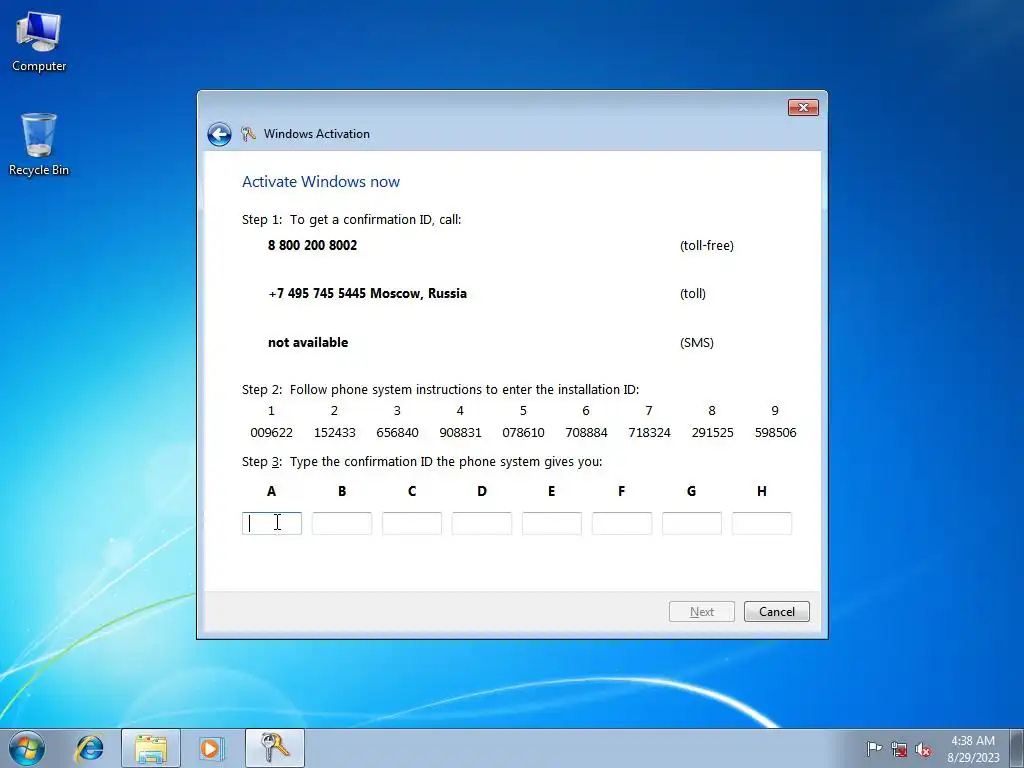Open the Computer desktop icon
This screenshot has height=768, width=1024.
point(39,41)
